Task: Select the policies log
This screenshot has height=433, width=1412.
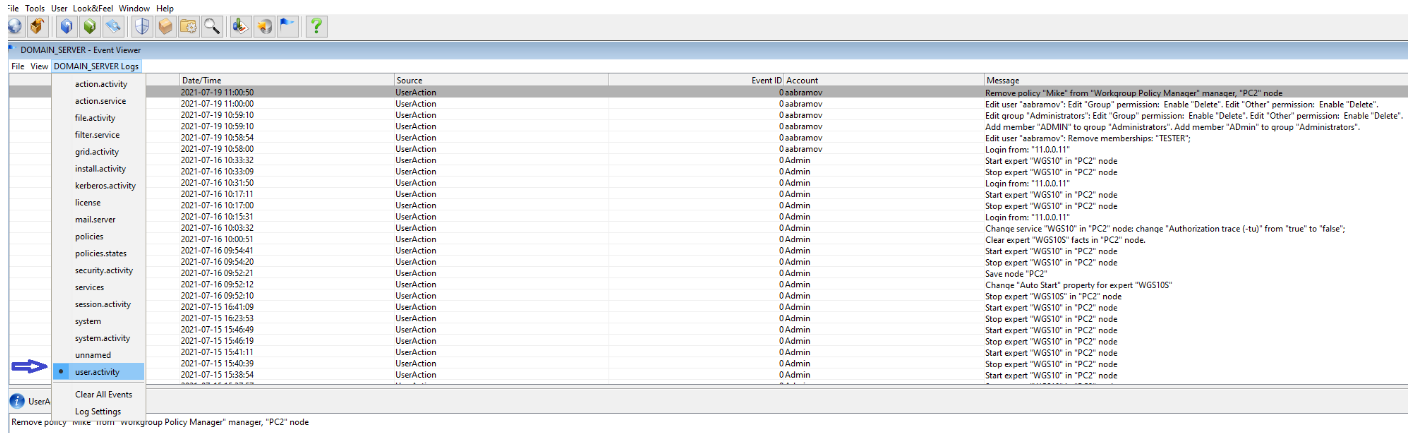Action: tap(99, 237)
